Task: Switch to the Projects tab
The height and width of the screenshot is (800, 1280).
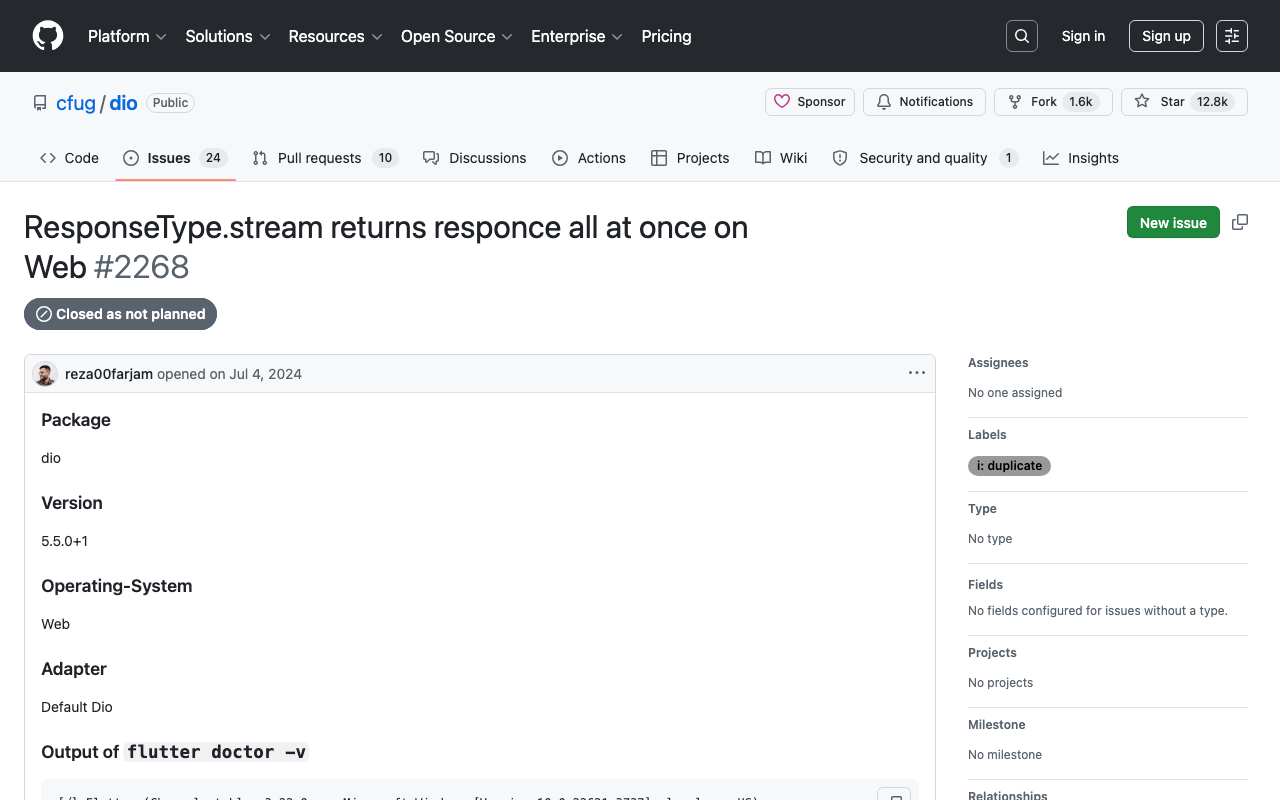Action: (690, 158)
